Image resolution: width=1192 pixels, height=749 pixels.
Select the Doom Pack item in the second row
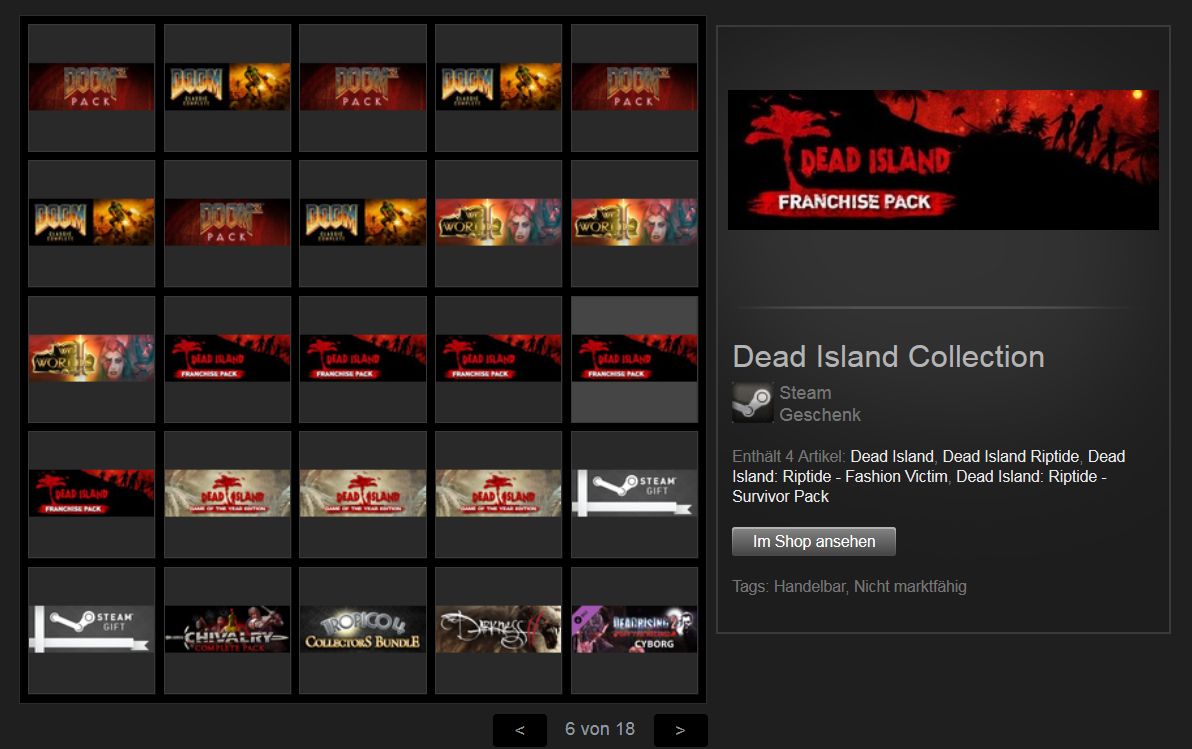(227, 223)
